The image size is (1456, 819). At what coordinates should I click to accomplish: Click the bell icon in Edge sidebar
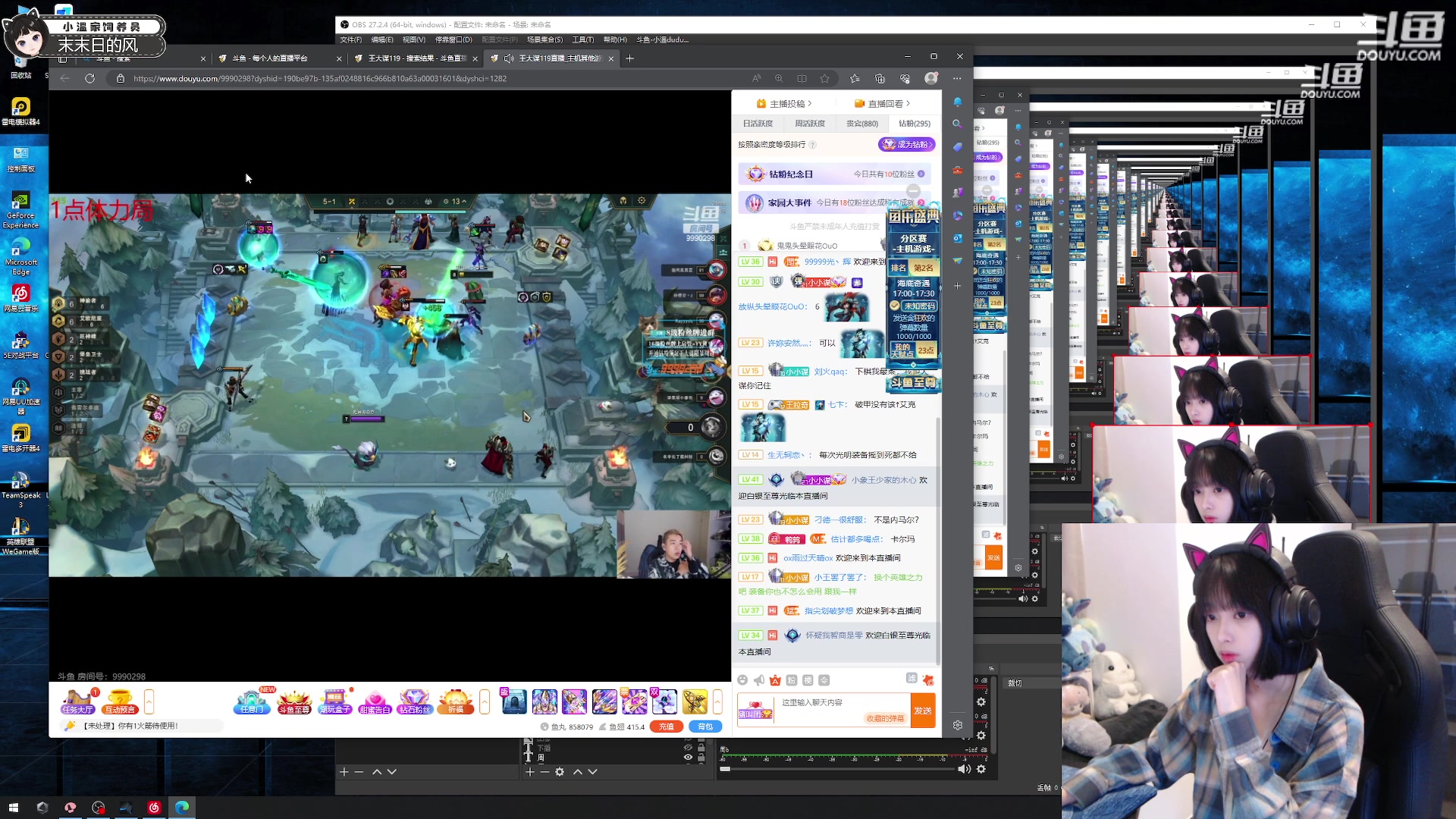pos(958,102)
